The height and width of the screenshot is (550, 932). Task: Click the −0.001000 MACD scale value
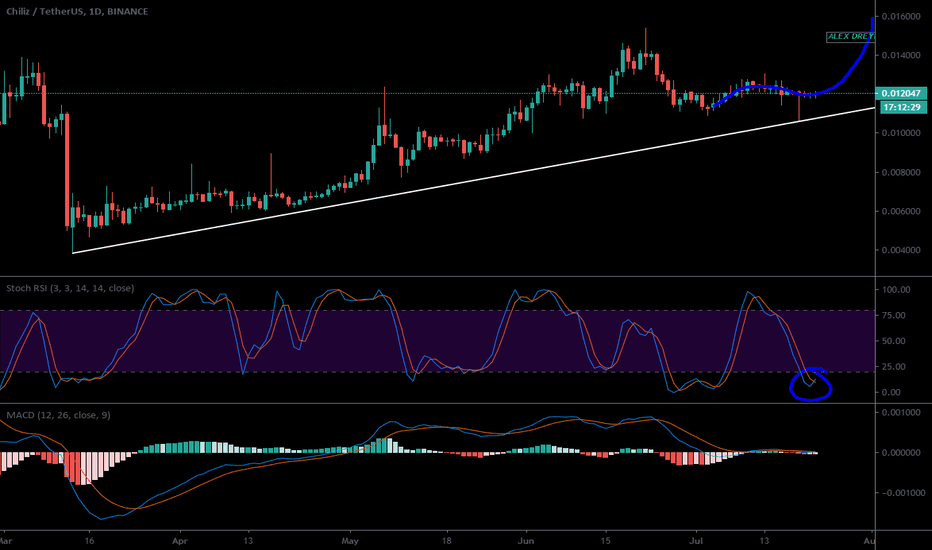[x=901, y=492]
